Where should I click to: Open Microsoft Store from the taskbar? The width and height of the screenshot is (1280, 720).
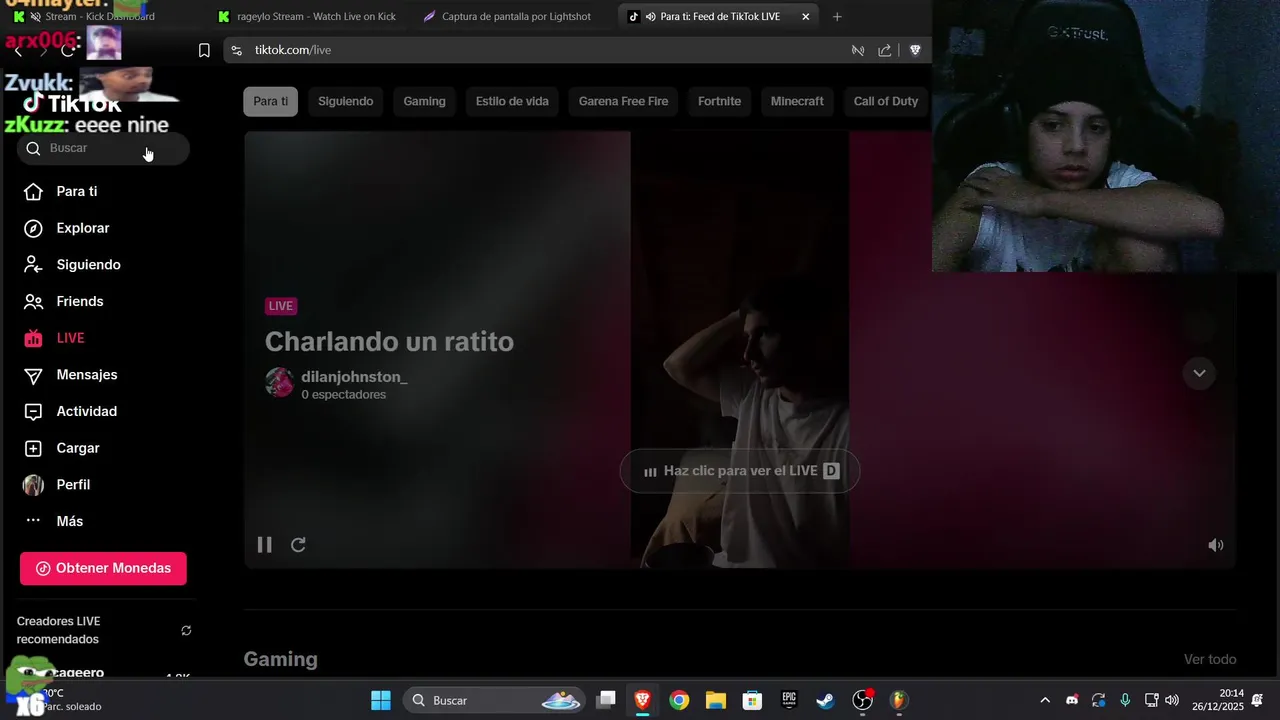coord(752,700)
